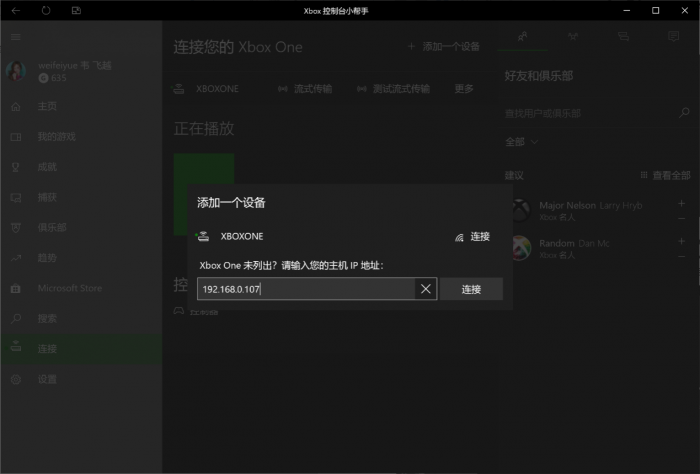Click the settings gear icon
The height and width of the screenshot is (474, 700).
click(x=16, y=379)
